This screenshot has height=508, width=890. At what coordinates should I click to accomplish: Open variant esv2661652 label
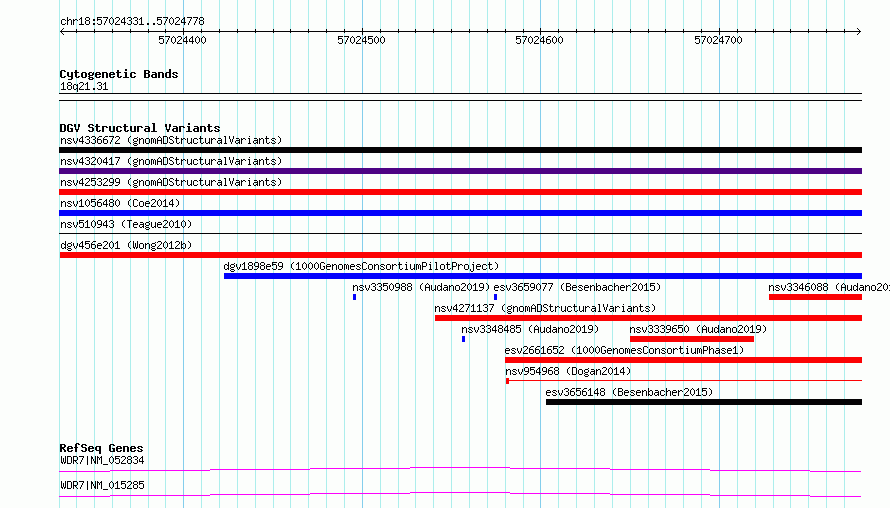coord(624,350)
